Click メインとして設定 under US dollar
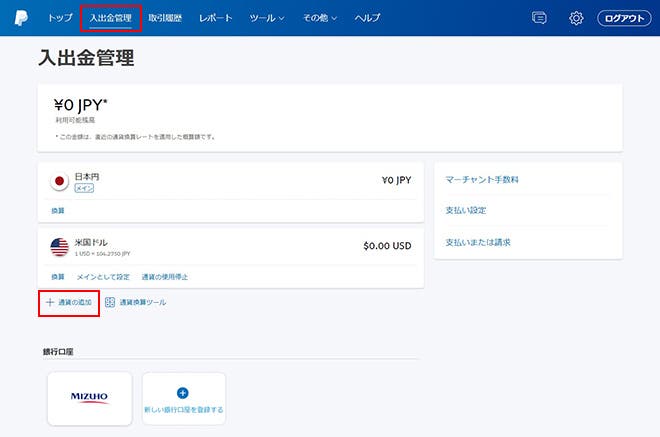This screenshot has width=660, height=437. click(103, 276)
